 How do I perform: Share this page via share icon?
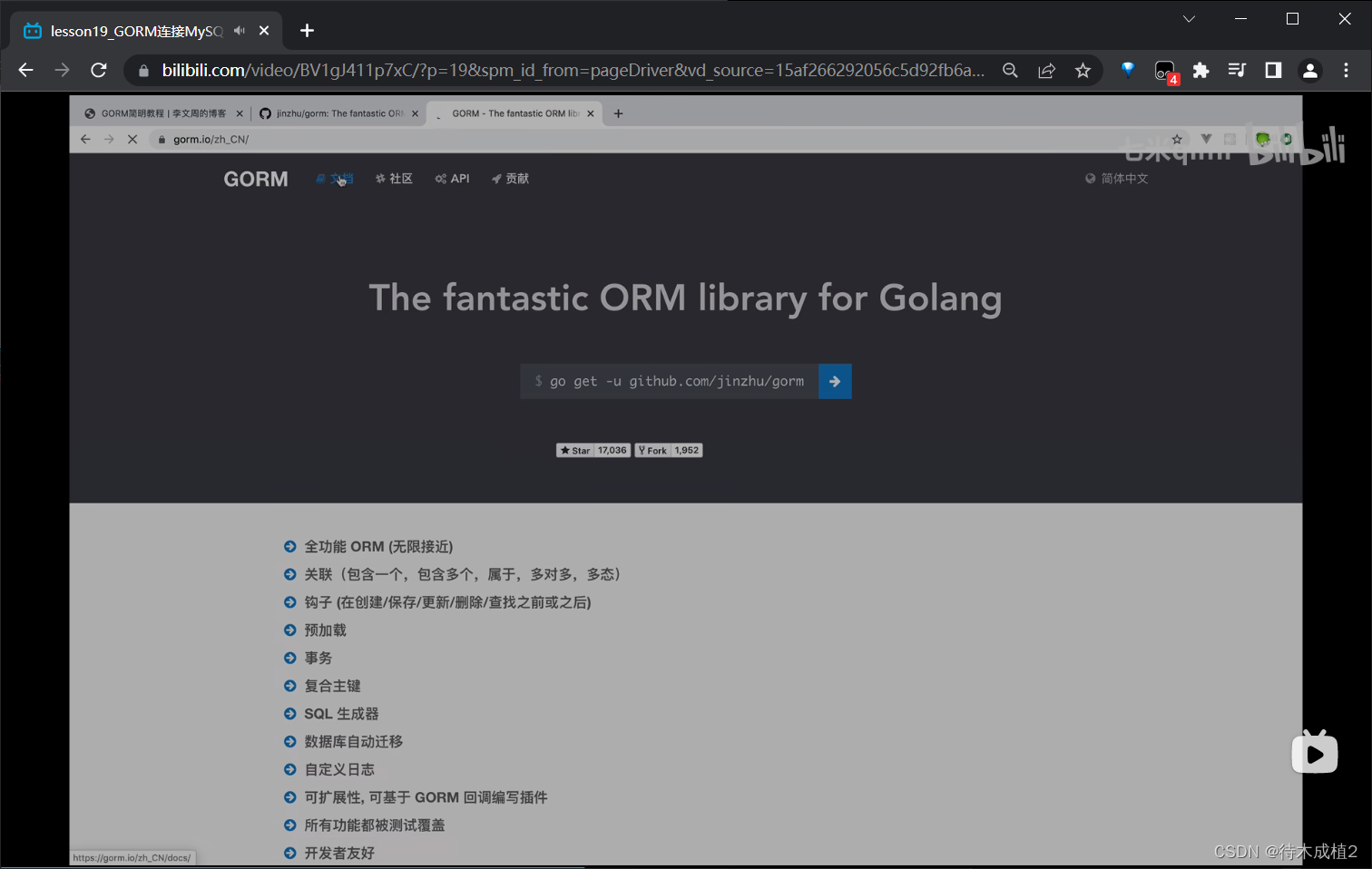coord(1046,70)
